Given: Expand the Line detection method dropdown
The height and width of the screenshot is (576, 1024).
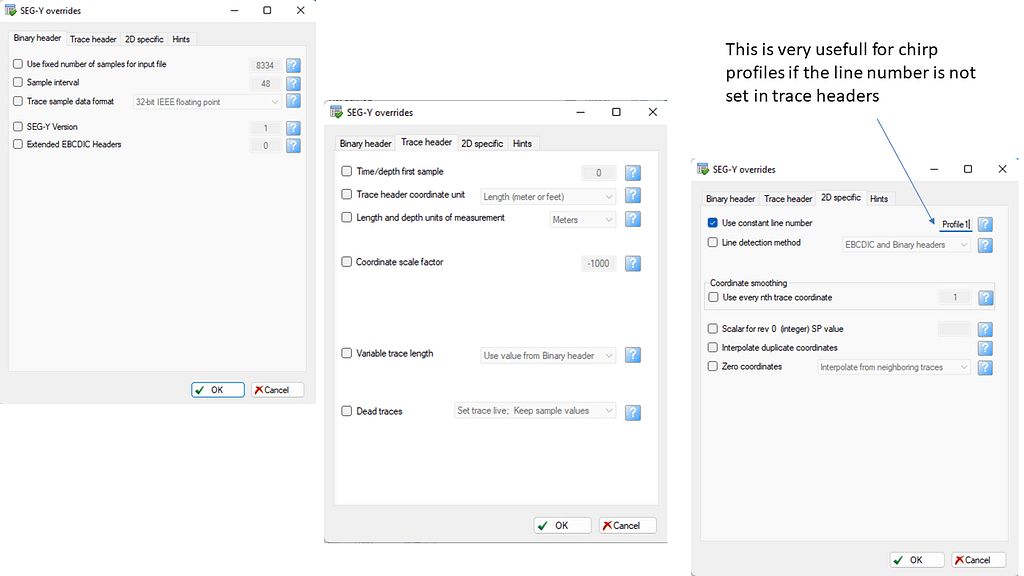Looking at the screenshot, I should pos(906,244).
